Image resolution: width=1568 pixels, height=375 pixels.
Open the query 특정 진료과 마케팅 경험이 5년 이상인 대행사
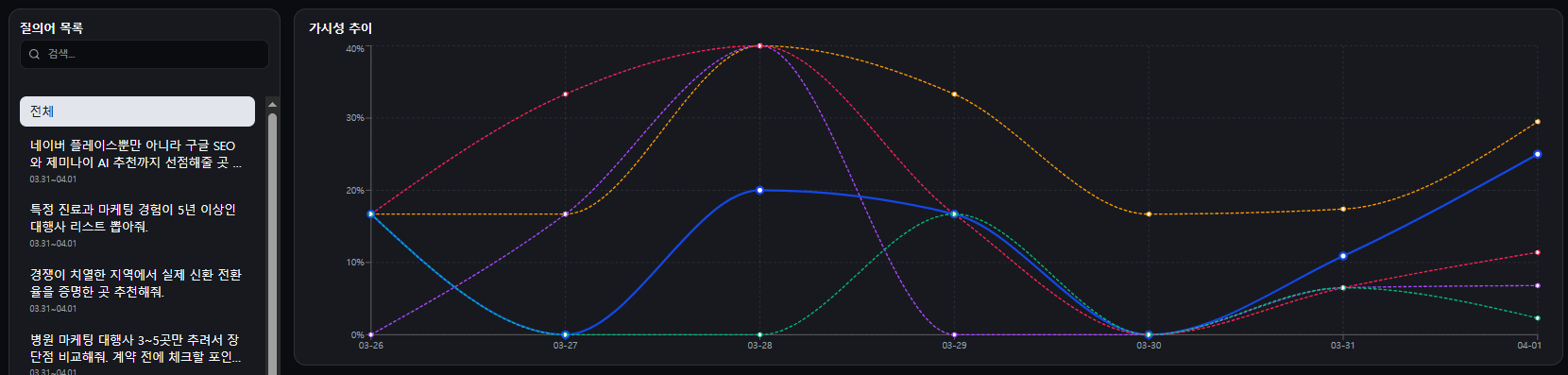pyautogui.click(x=137, y=226)
